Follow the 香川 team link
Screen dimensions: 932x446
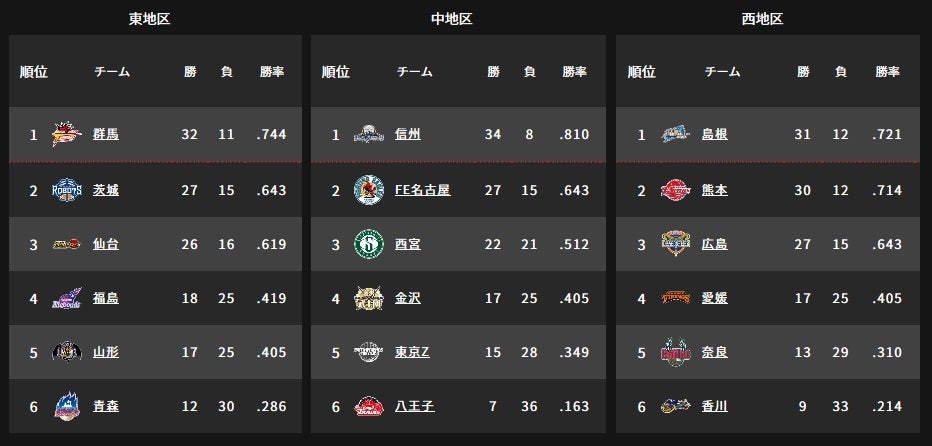[x=714, y=407]
